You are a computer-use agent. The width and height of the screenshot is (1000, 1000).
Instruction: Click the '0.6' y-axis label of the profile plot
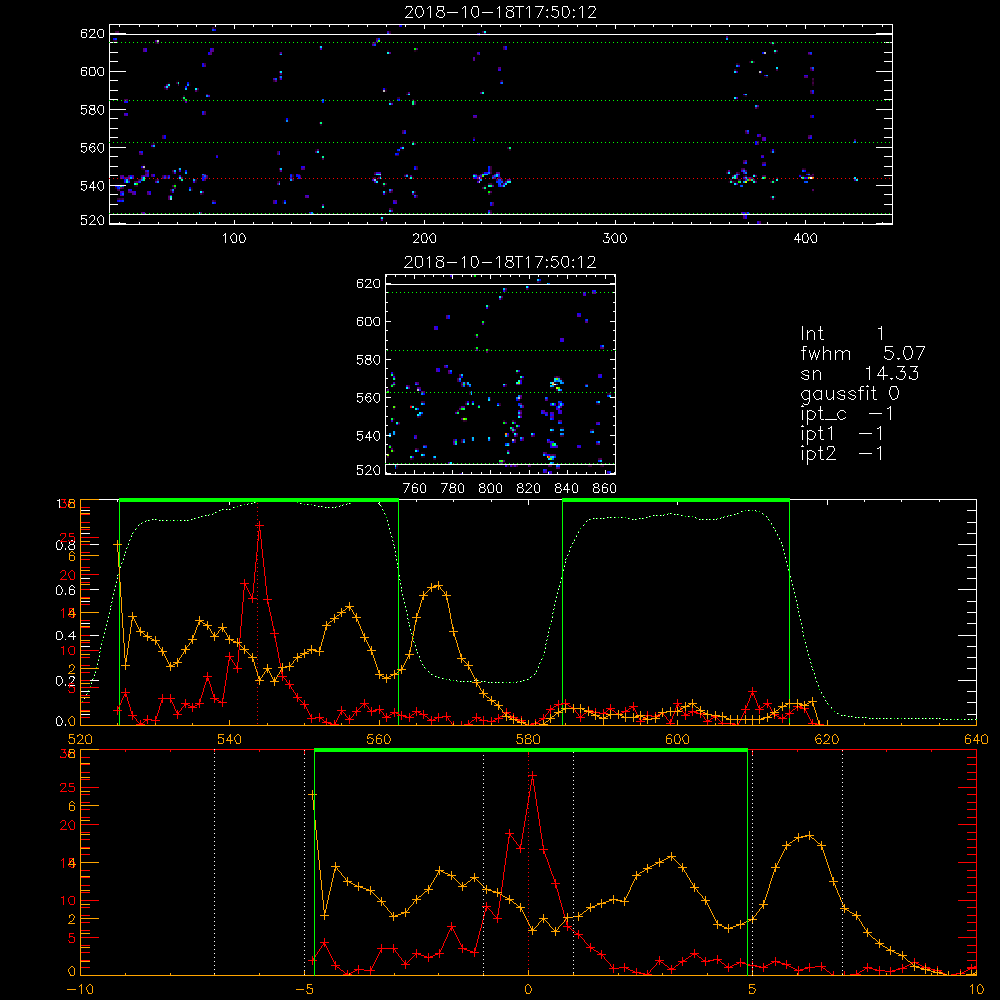click(x=65, y=590)
